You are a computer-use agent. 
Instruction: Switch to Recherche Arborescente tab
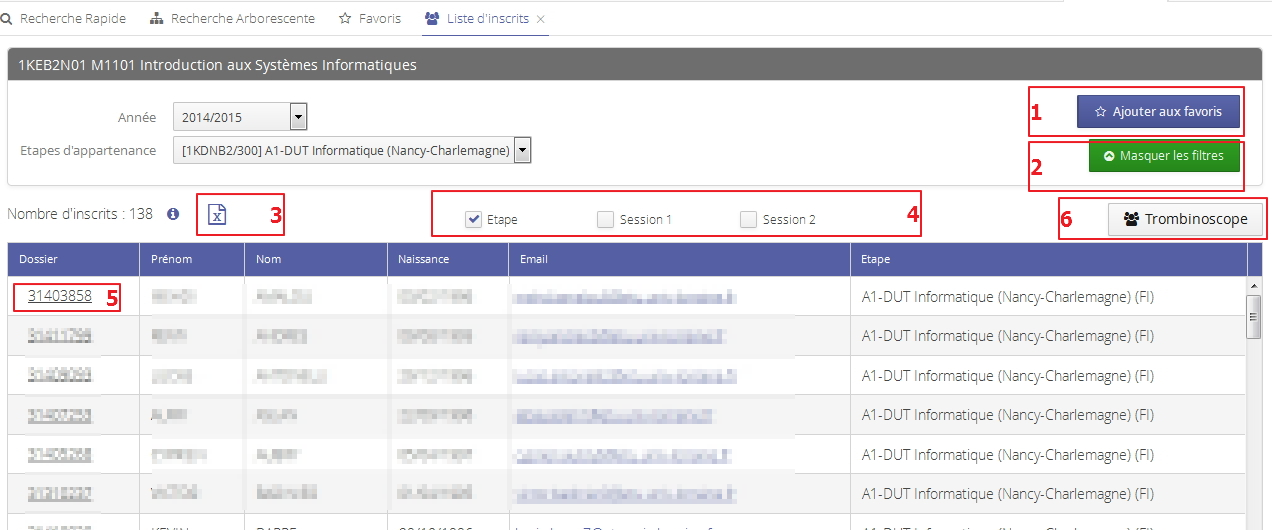(242, 19)
